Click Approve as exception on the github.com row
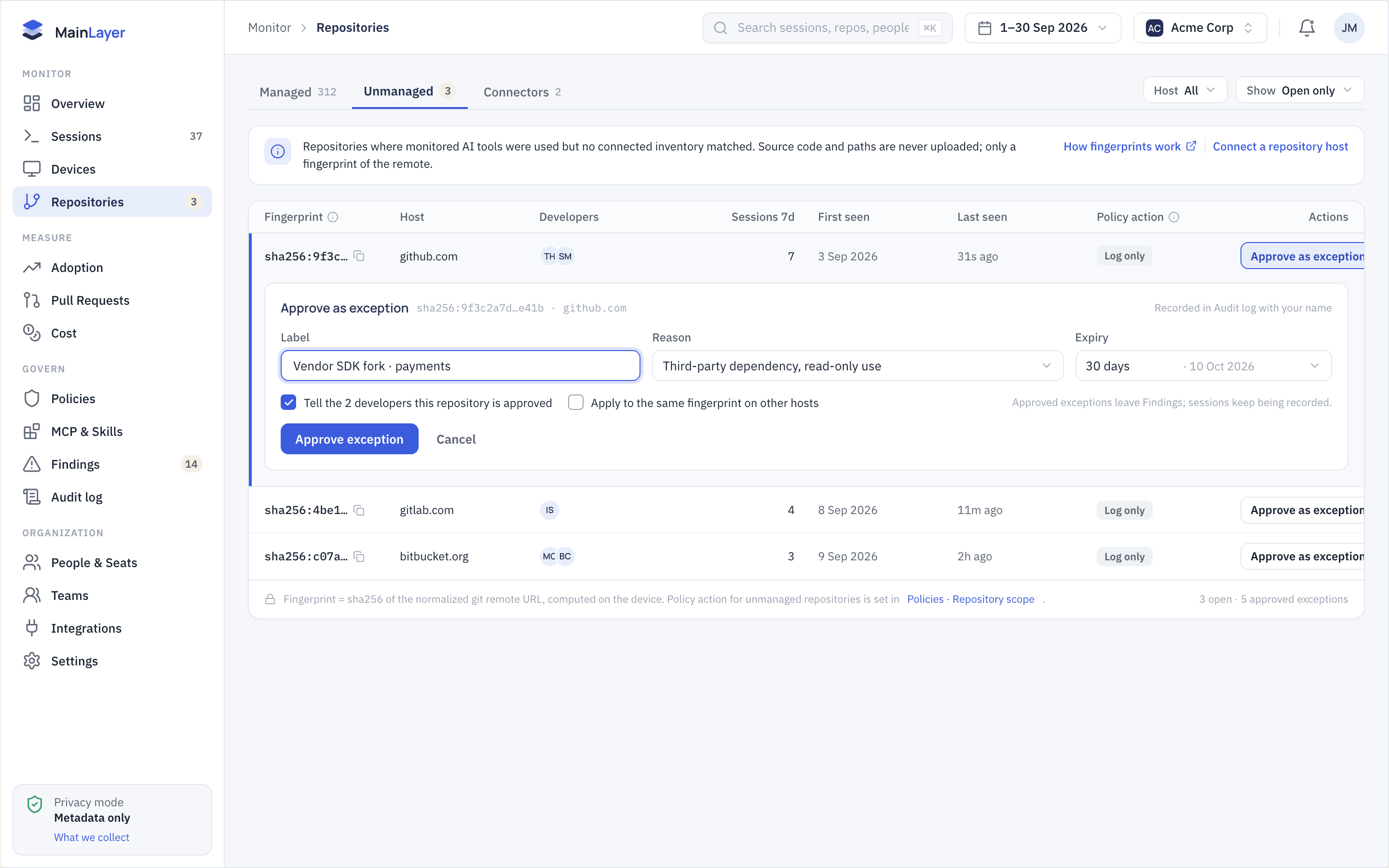Image resolution: width=1389 pixels, height=868 pixels. coord(1303,256)
